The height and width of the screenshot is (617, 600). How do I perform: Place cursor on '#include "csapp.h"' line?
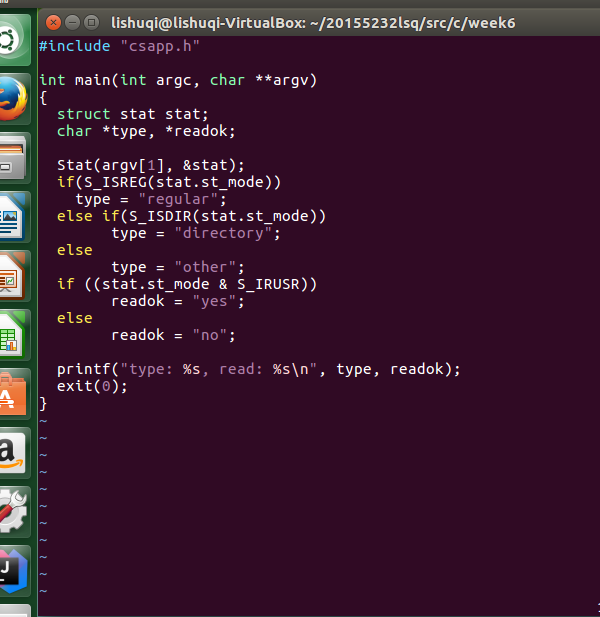119,46
